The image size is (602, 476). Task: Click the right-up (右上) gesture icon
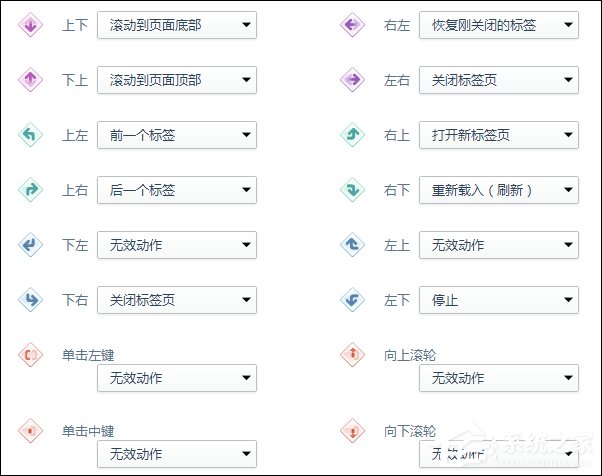(x=352, y=135)
